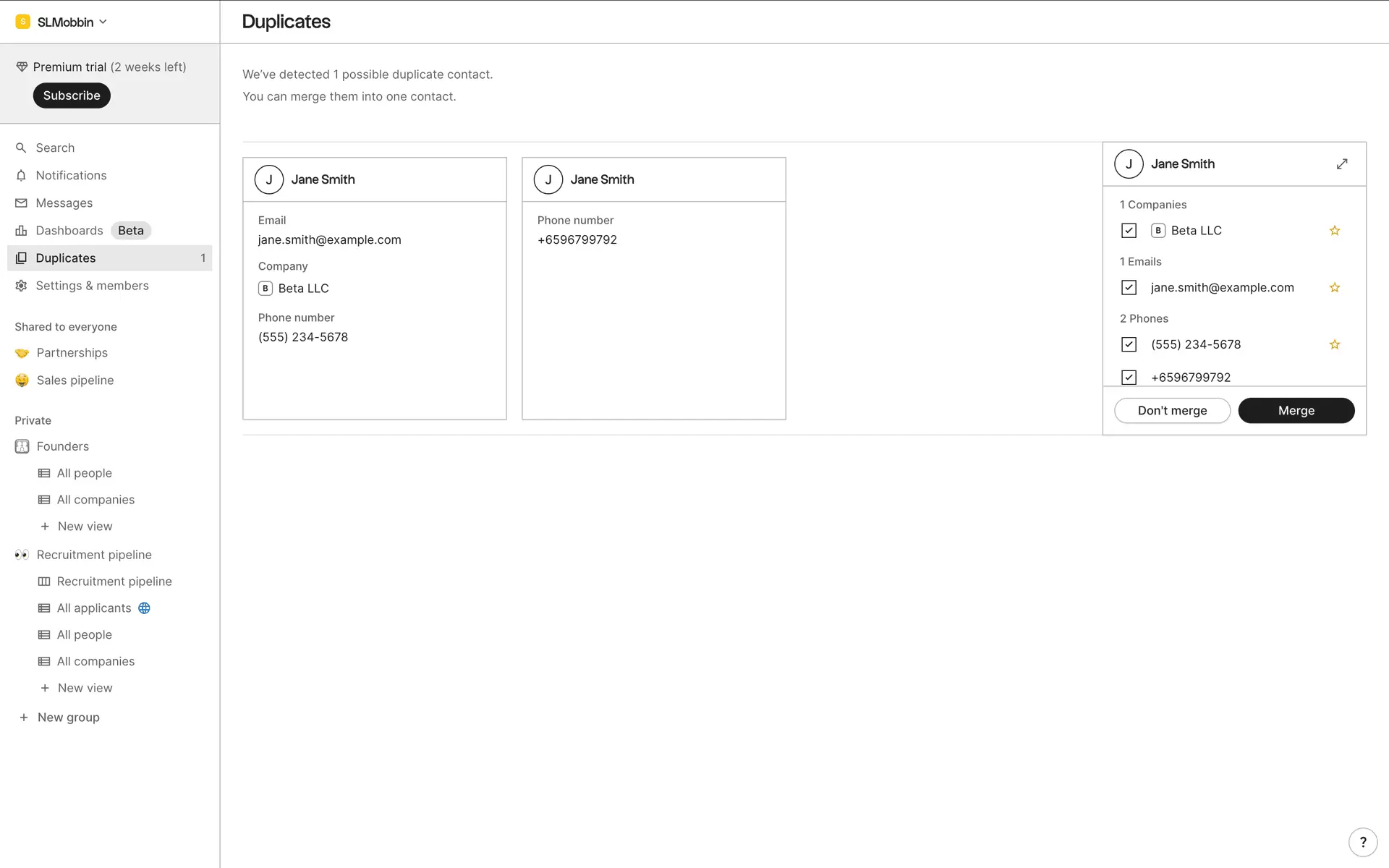Click the star beside (555) 234-5678
Screen dimensions: 1389x868
[x=1335, y=345]
